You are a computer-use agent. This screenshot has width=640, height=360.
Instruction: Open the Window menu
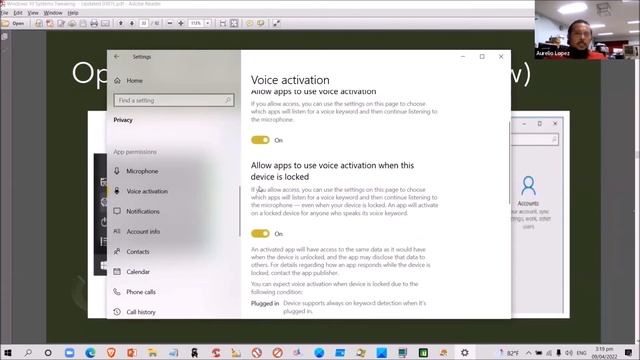(x=53, y=13)
